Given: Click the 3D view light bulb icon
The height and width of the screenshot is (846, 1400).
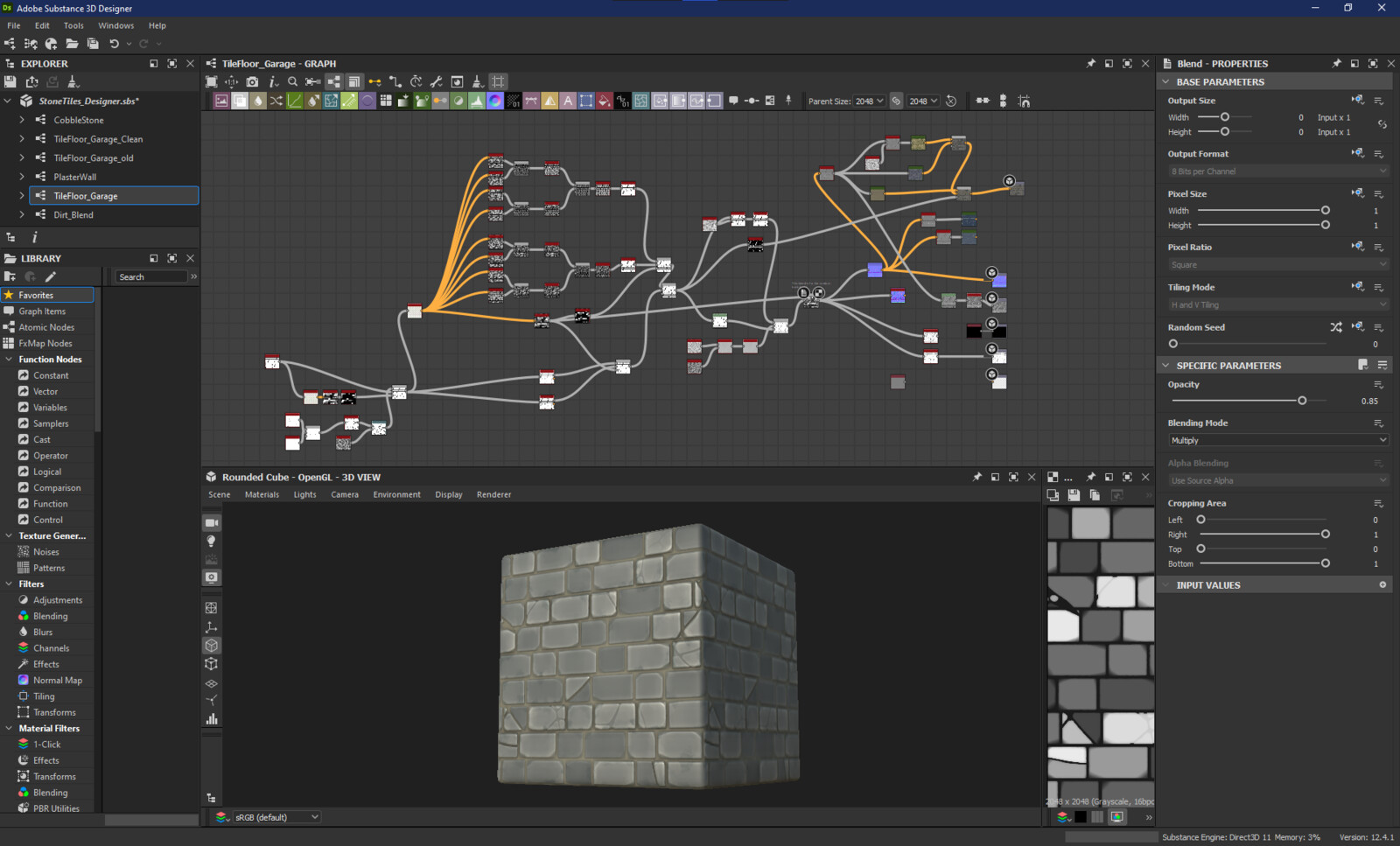Looking at the screenshot, I should coord(212,541).
